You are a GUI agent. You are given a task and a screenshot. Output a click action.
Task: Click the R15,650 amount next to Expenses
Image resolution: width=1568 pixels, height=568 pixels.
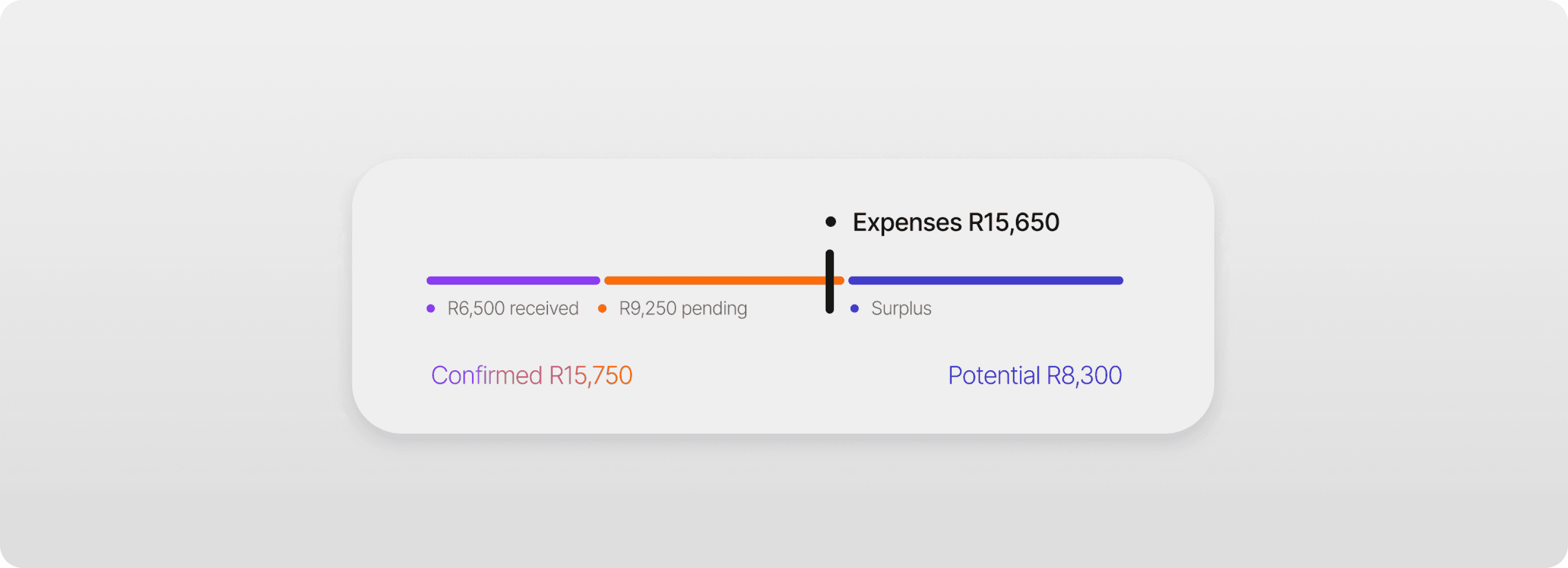tap(1013, 222)
